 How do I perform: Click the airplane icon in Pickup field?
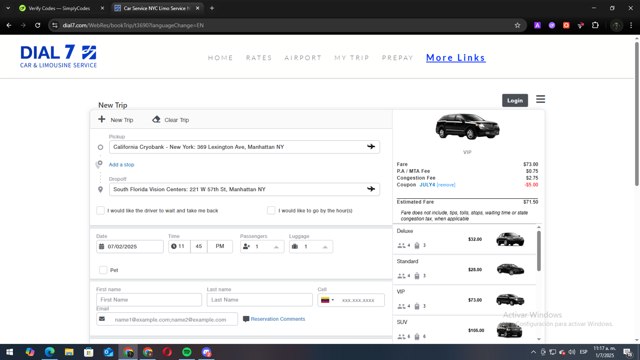click(x=371, y=147)
